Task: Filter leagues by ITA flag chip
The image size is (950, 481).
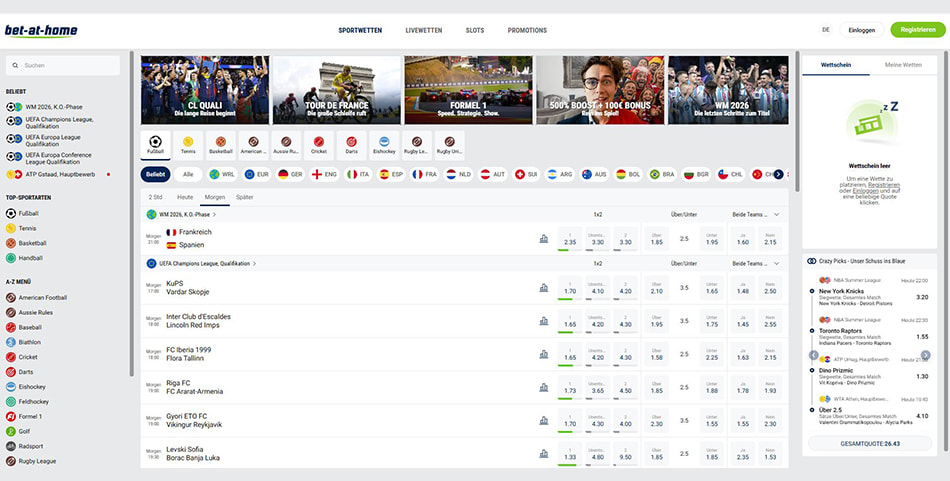Action: (x=358, y=174)
